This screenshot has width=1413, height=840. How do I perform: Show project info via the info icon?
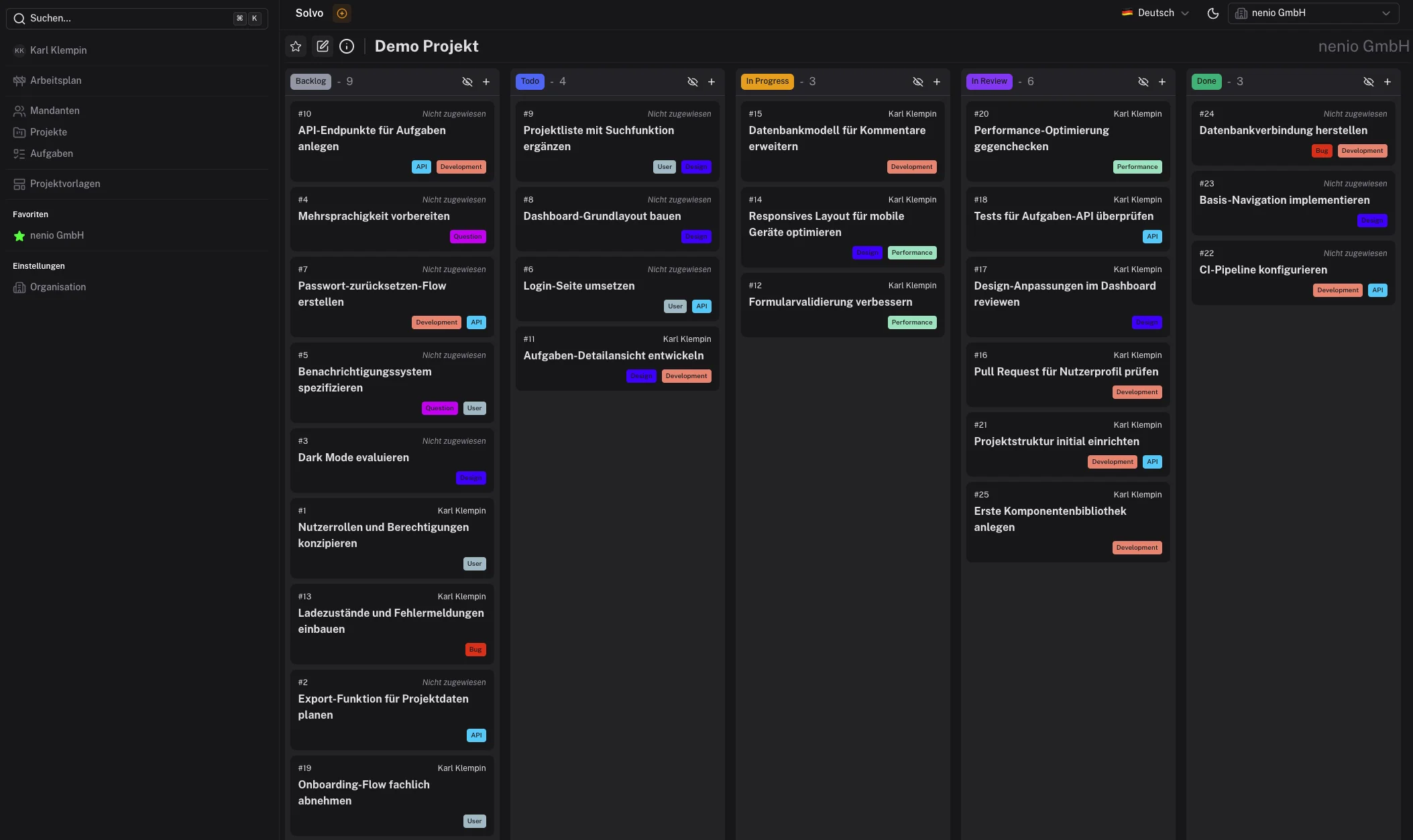(347, 46)
